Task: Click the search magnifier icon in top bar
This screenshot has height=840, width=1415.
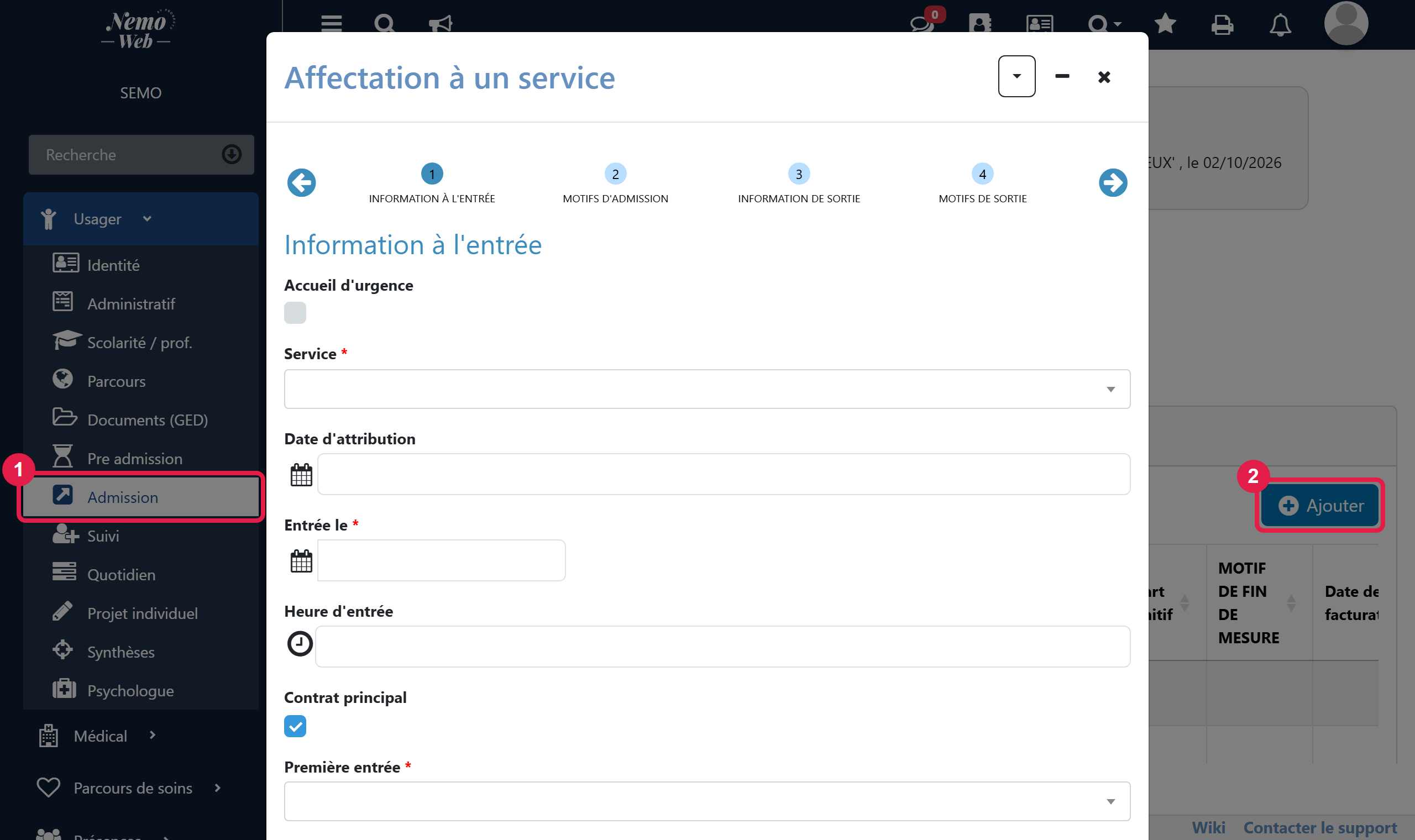Action: point(385,24)
